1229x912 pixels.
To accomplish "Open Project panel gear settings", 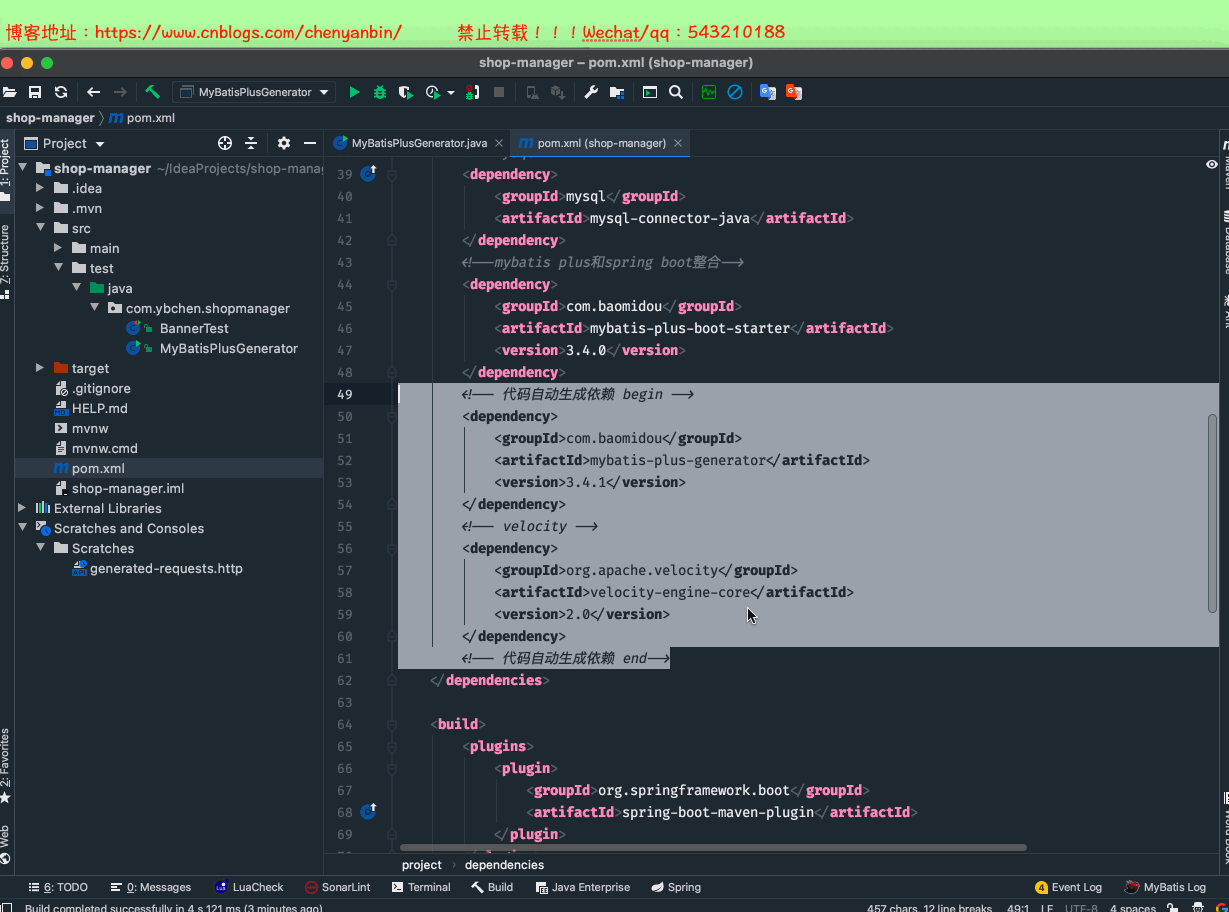I will pos(284,143).
